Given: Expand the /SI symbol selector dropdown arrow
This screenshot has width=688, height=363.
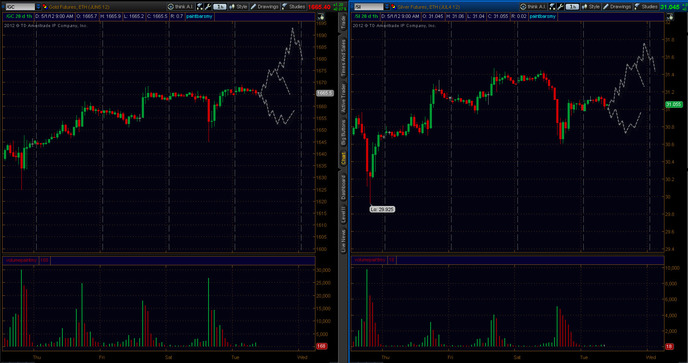Looking at the screenshot, I should tap(387, 7).
